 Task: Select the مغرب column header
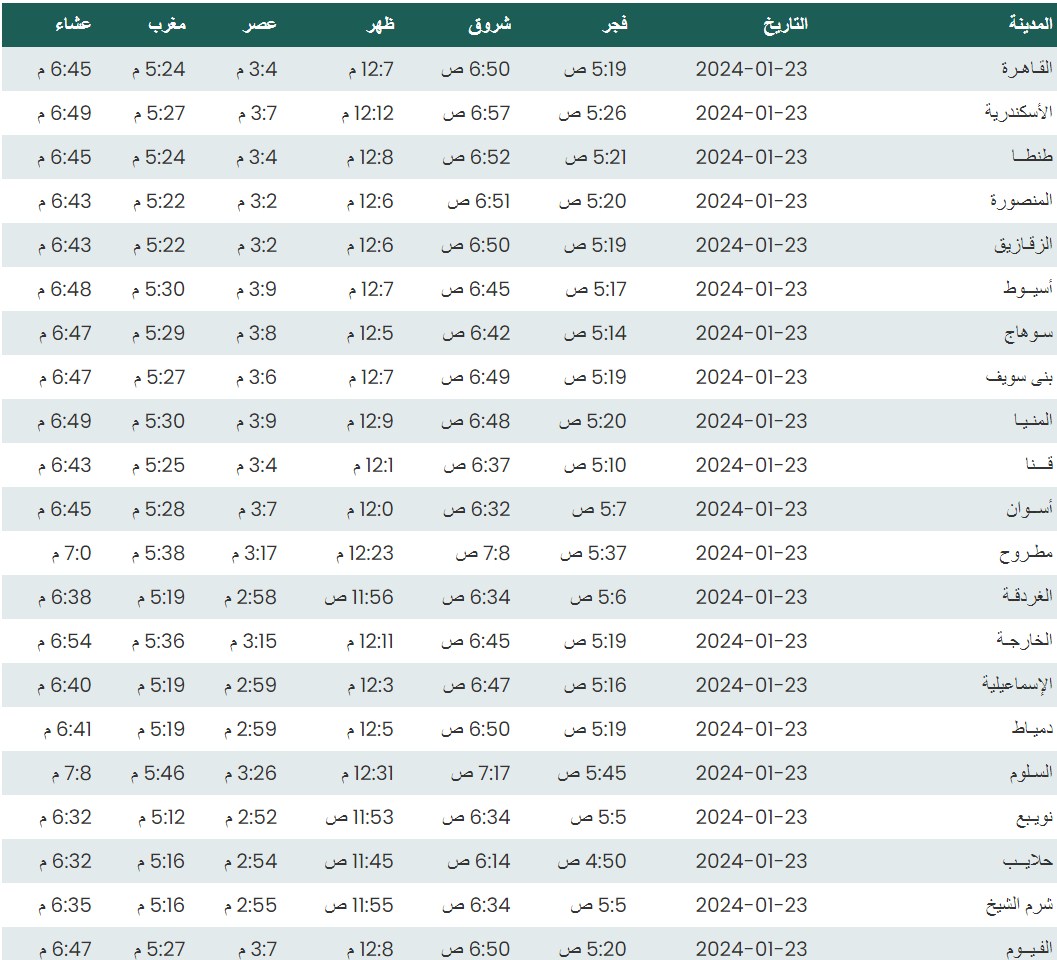point(166,25)
